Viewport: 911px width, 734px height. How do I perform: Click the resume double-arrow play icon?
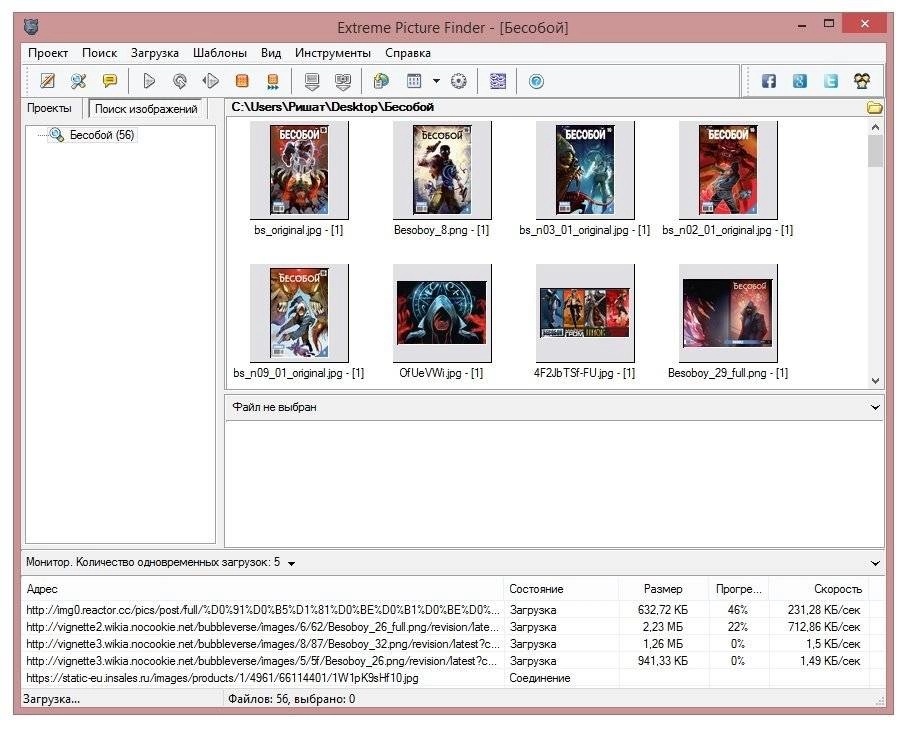[210, 81]
